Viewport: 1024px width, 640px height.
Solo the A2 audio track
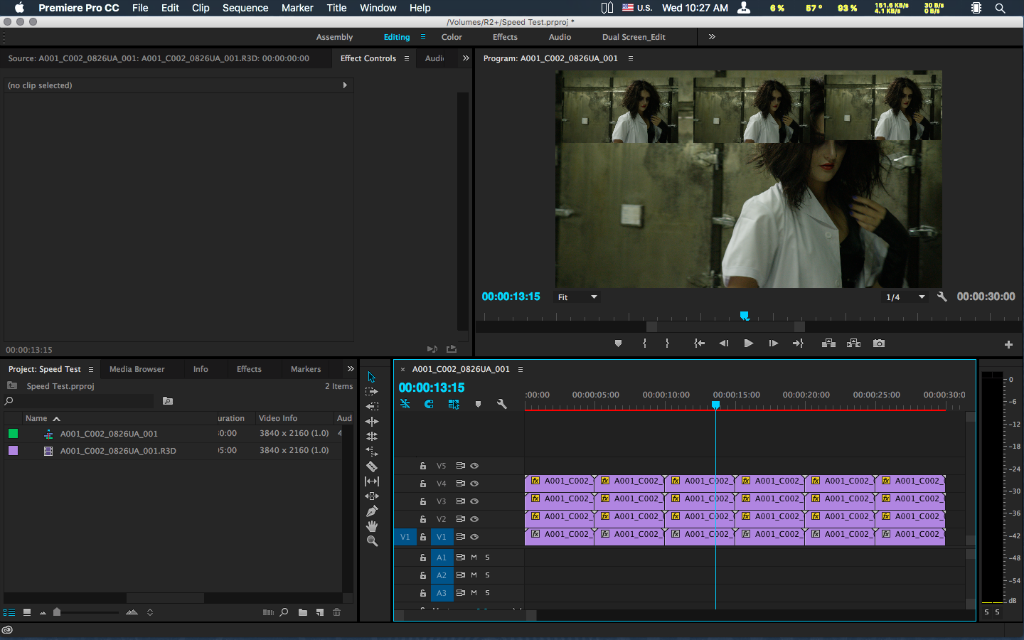(487, 575)
